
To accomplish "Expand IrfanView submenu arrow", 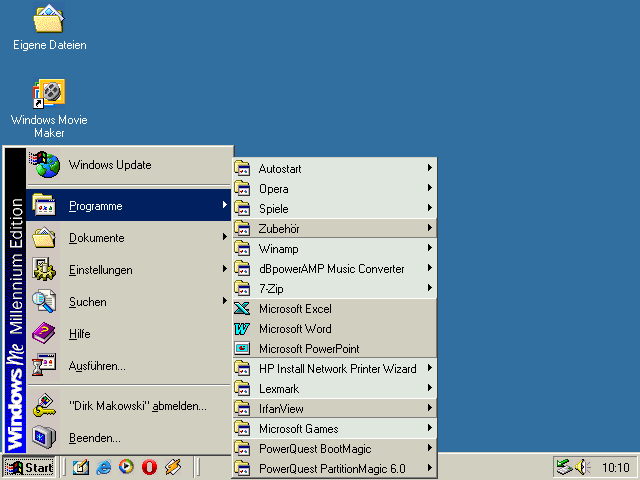I will 429,408.
